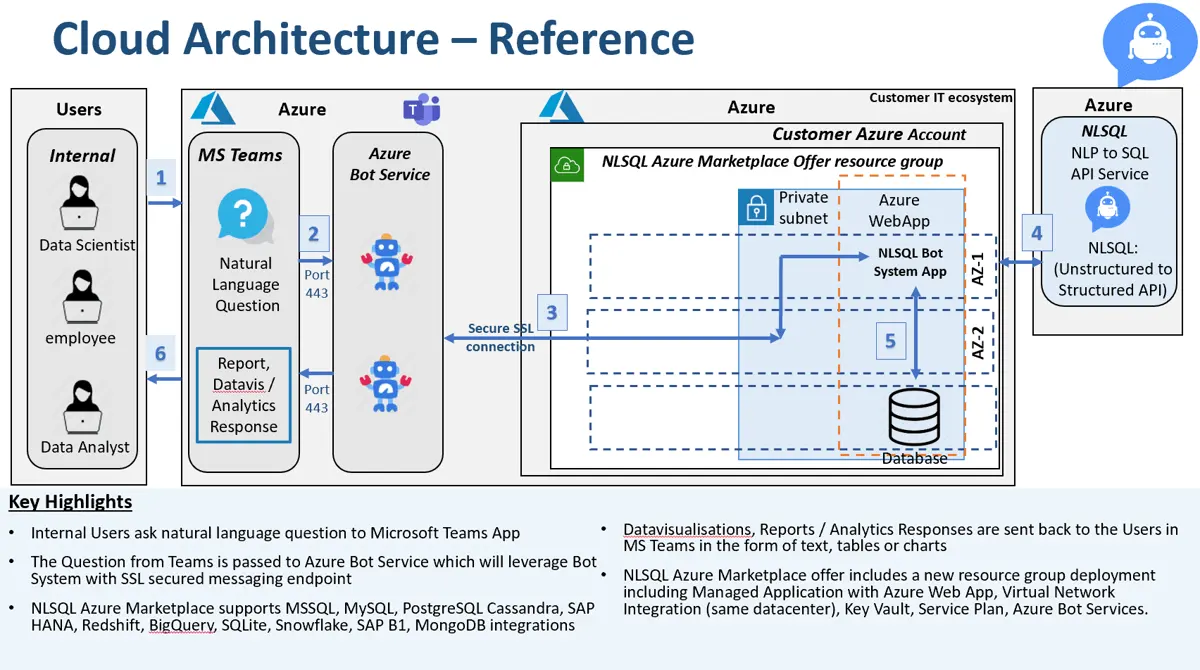Click the Data Scientist user icon
Image resolution: width=1200 pixels, height=670 pixels.
pos(80,203)
